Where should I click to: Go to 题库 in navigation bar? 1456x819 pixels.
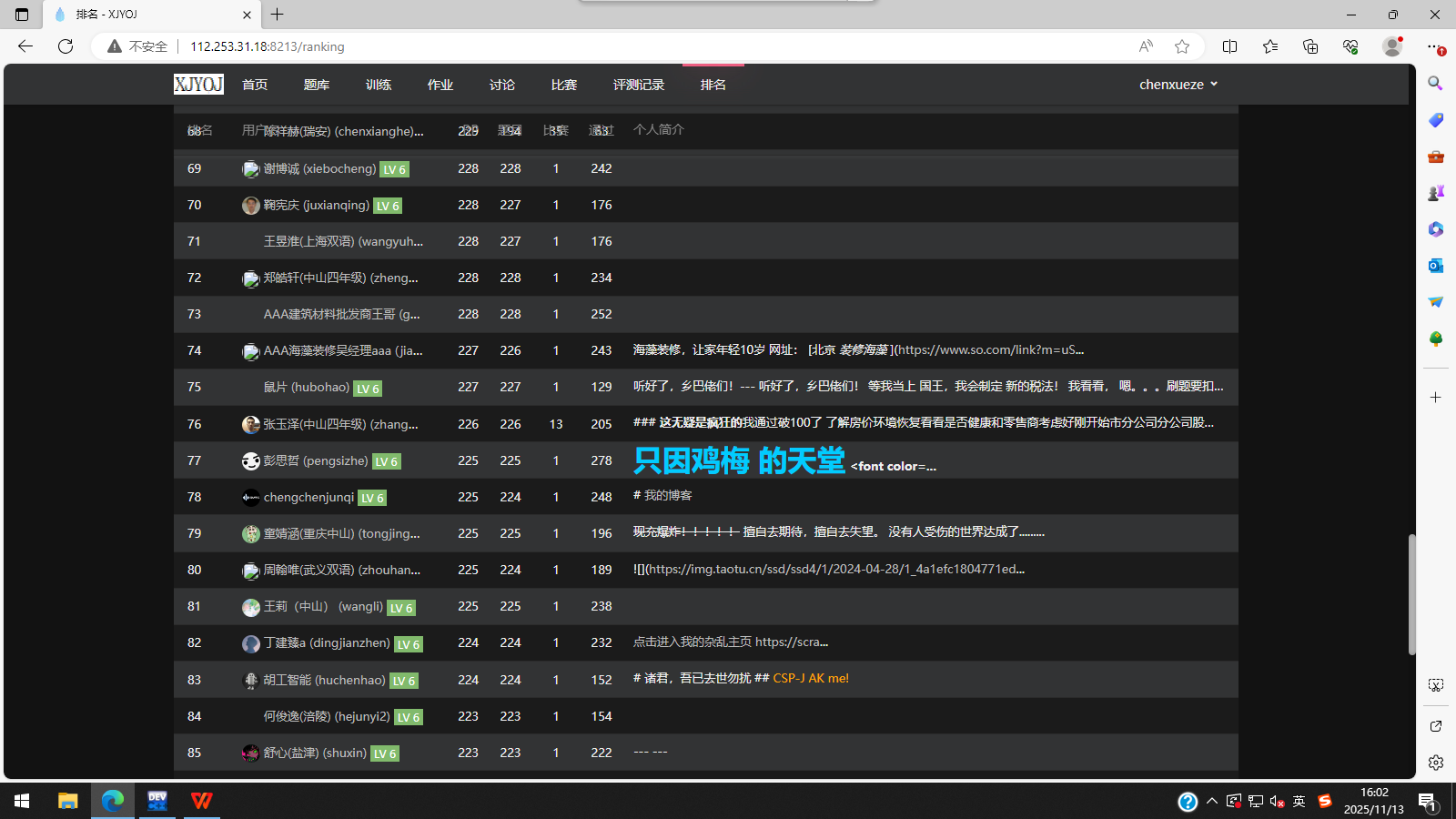tap(316, 85)
